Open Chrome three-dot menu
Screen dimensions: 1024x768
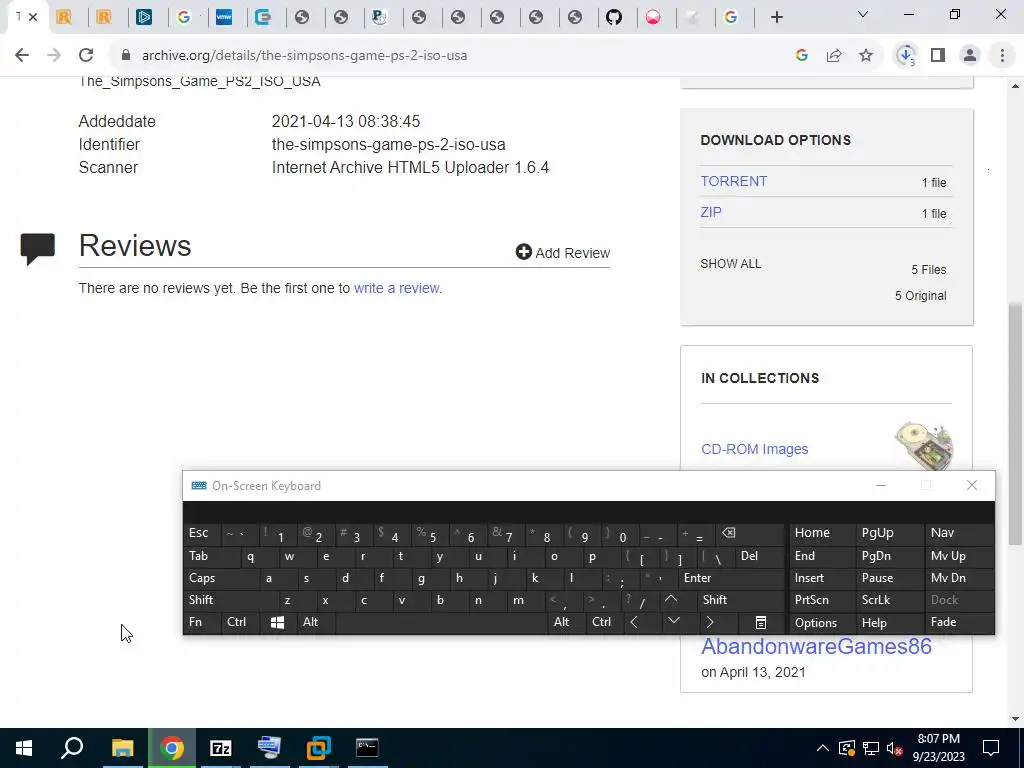click(x=1002, y=56)
